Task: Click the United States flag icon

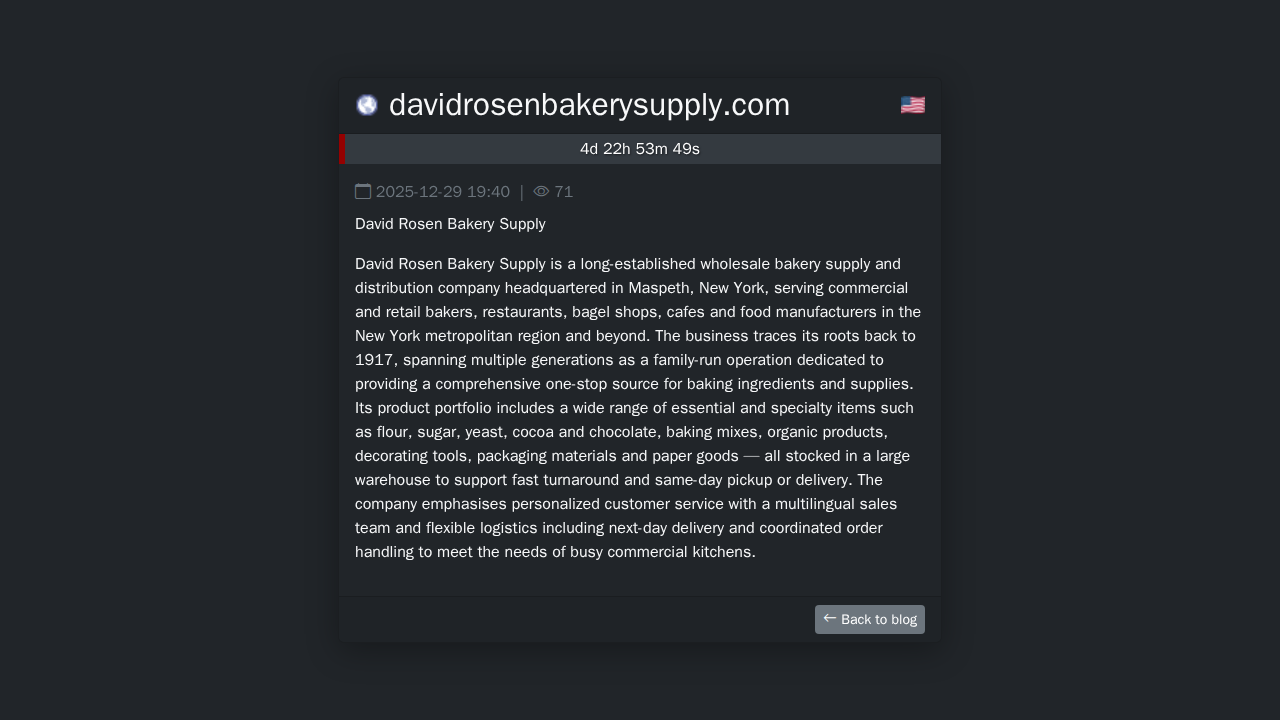Action: coord(912,105)
